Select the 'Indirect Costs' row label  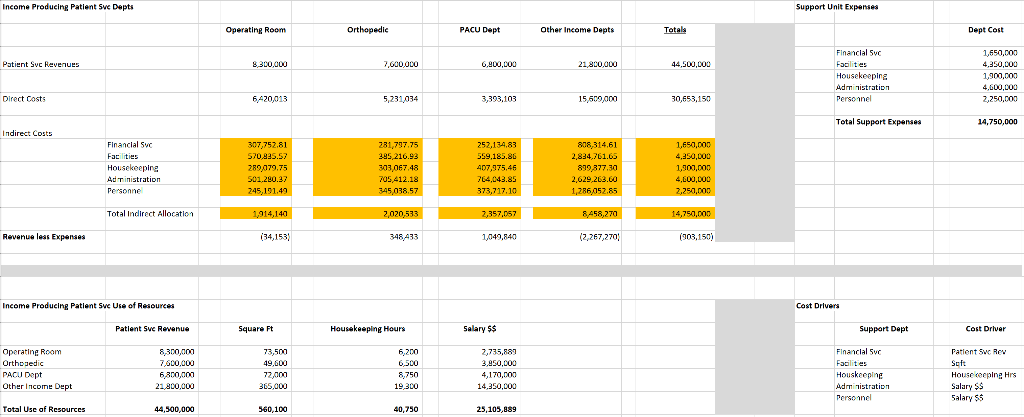pyautogui.click(x=27, y=133)
